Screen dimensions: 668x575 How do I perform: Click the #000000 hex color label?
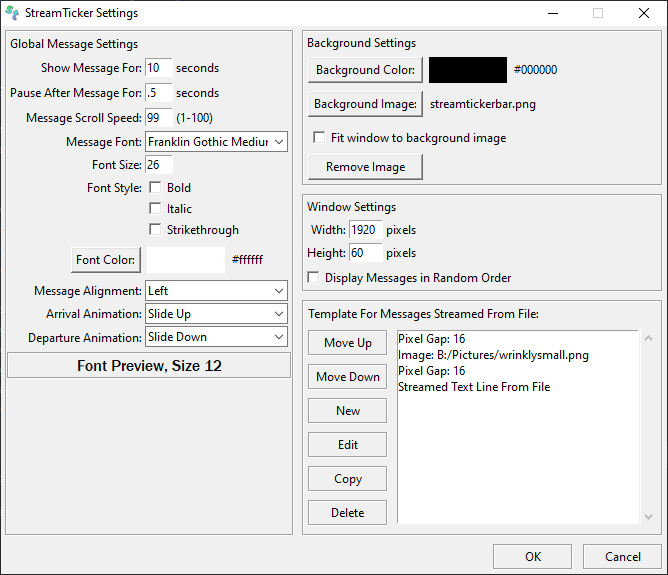(x=536, y=70)
